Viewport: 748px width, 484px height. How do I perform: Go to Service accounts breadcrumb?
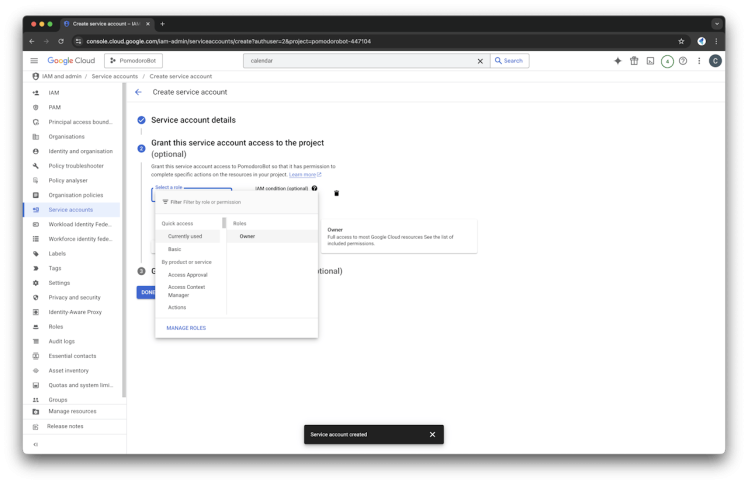114,76
